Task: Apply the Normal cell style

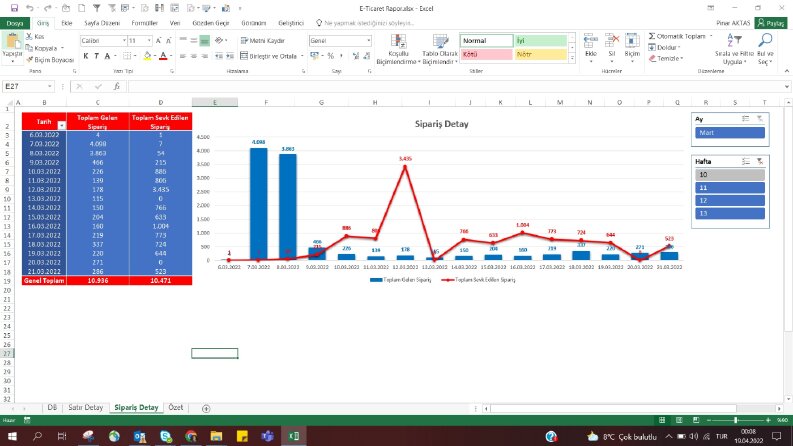Action: tap(486, 40)
